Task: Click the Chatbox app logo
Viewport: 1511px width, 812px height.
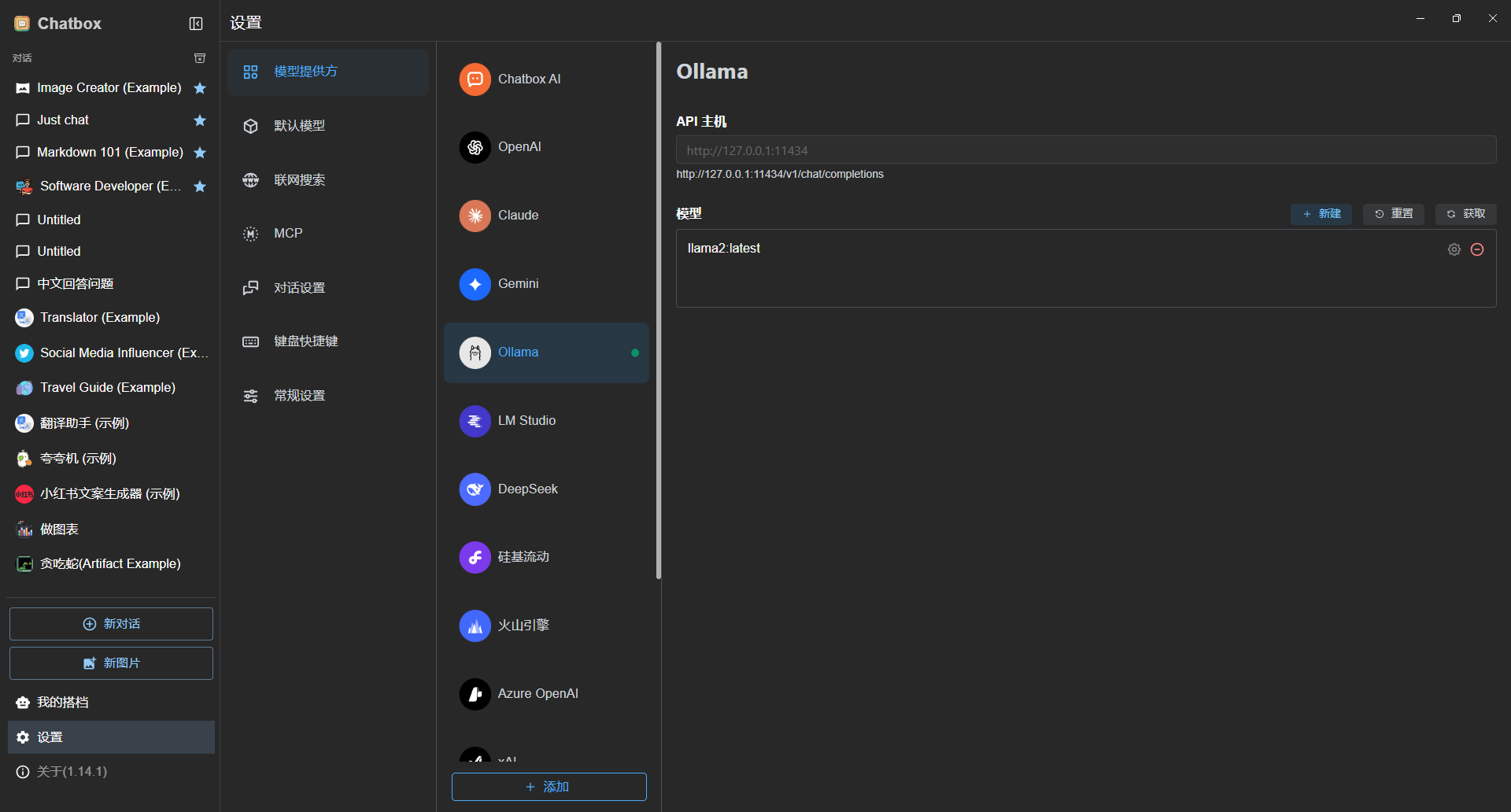Action: click(x=22, y=24)
